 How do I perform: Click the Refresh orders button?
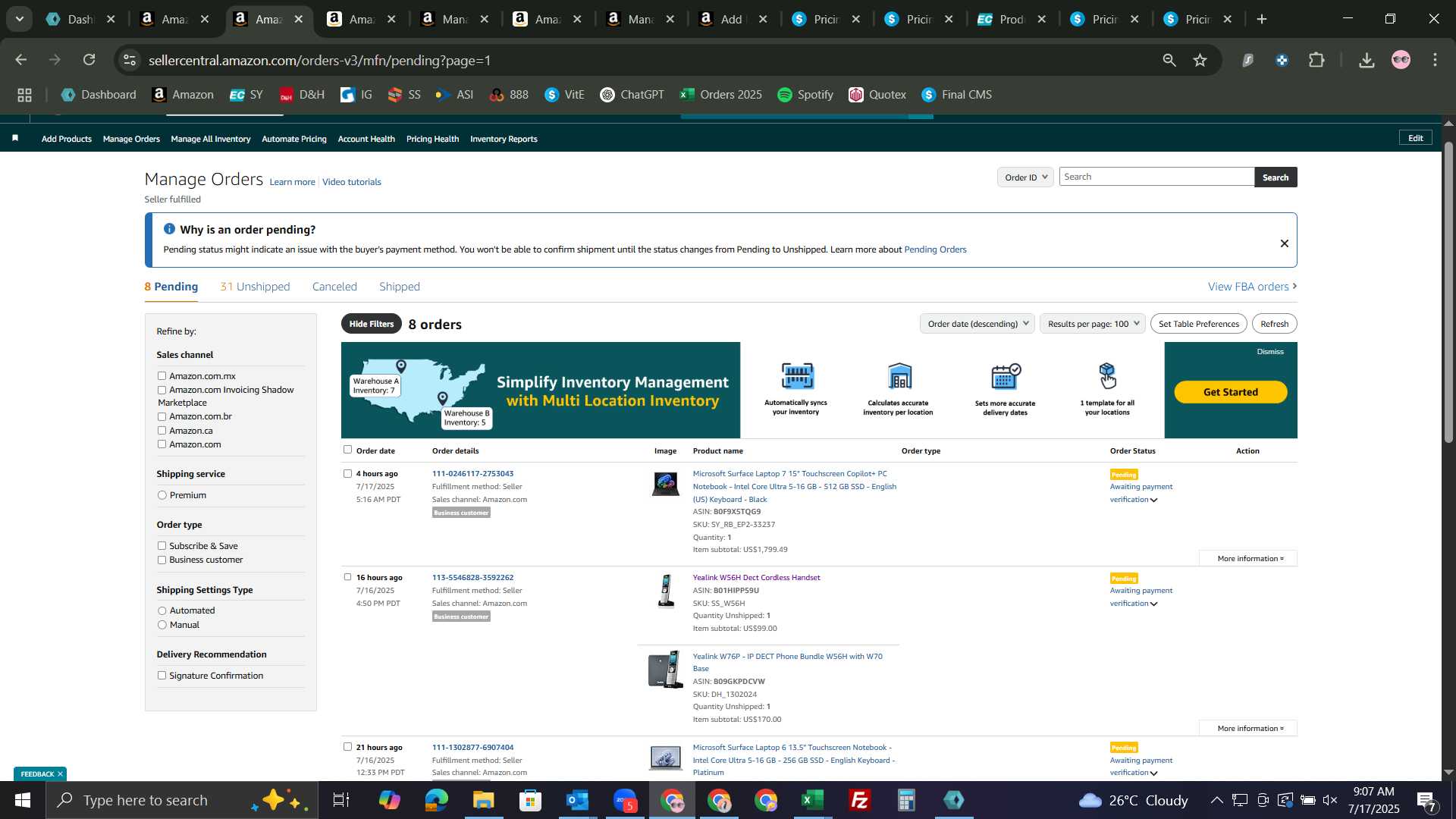(x=1274, y=324)
